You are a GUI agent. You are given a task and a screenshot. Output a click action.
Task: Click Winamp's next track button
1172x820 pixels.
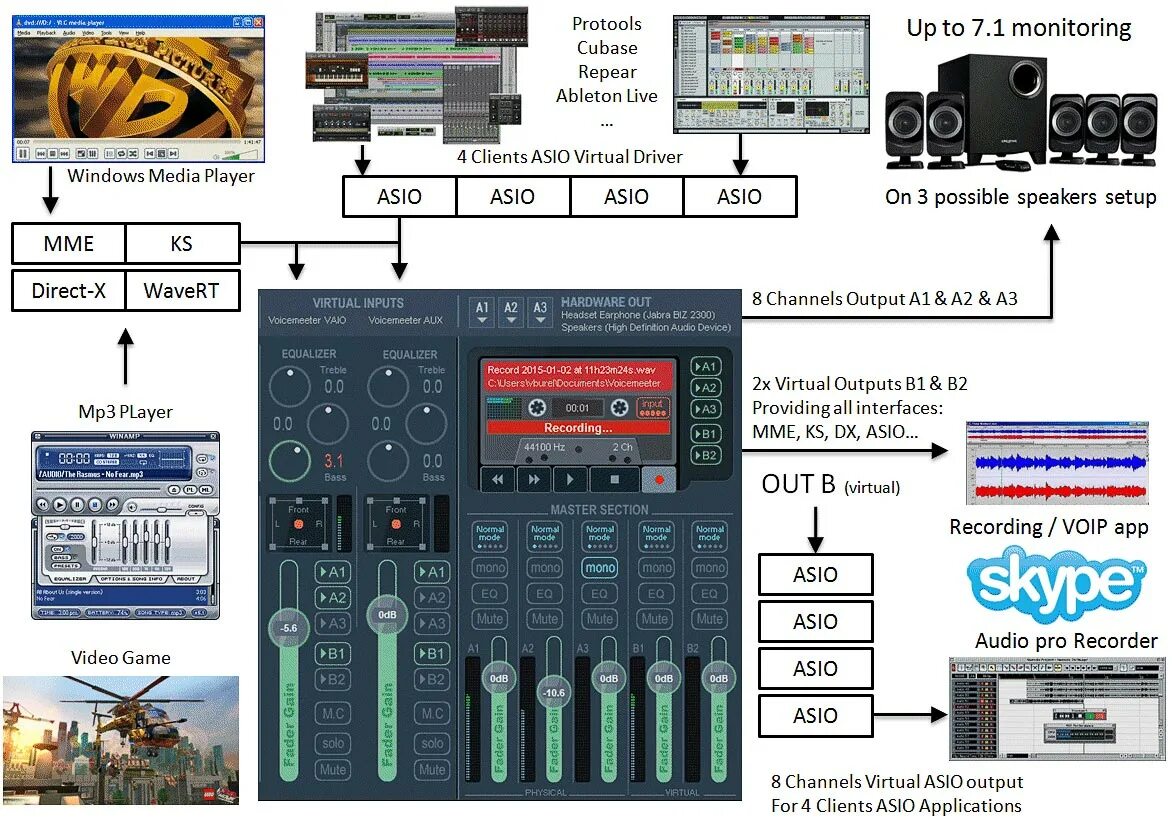click(112, 505)
